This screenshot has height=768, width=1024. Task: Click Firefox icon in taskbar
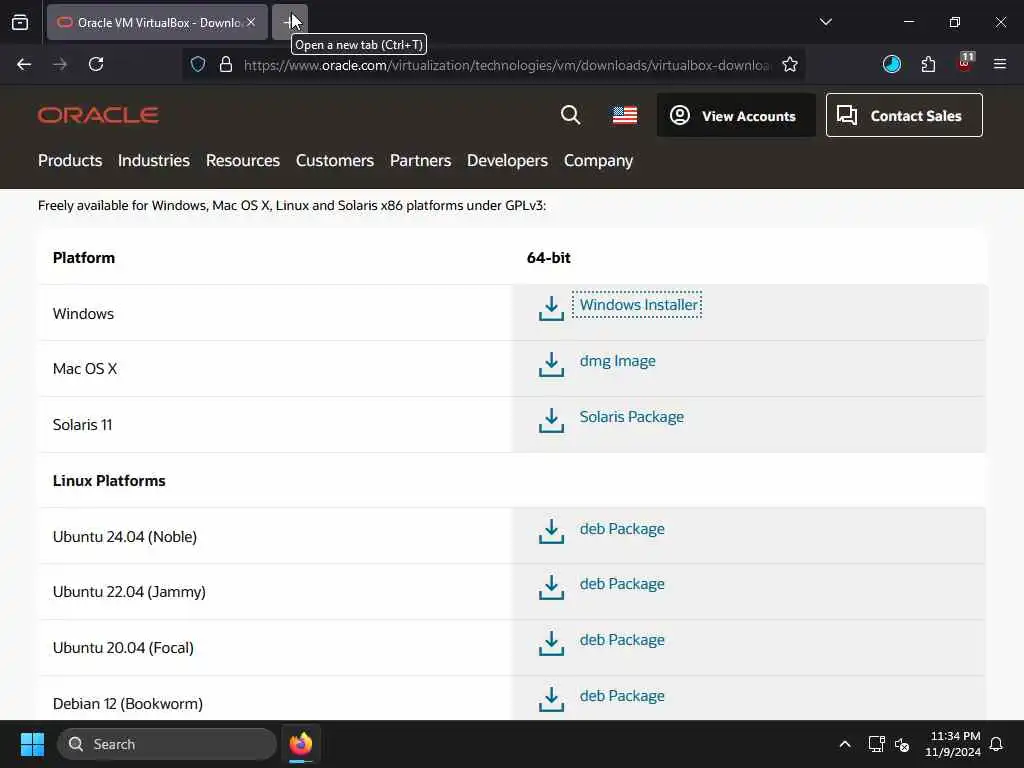click(300, 744)
